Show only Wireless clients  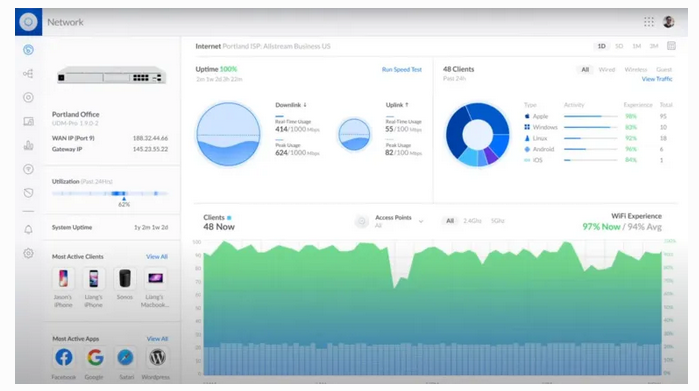click(636, 70)
